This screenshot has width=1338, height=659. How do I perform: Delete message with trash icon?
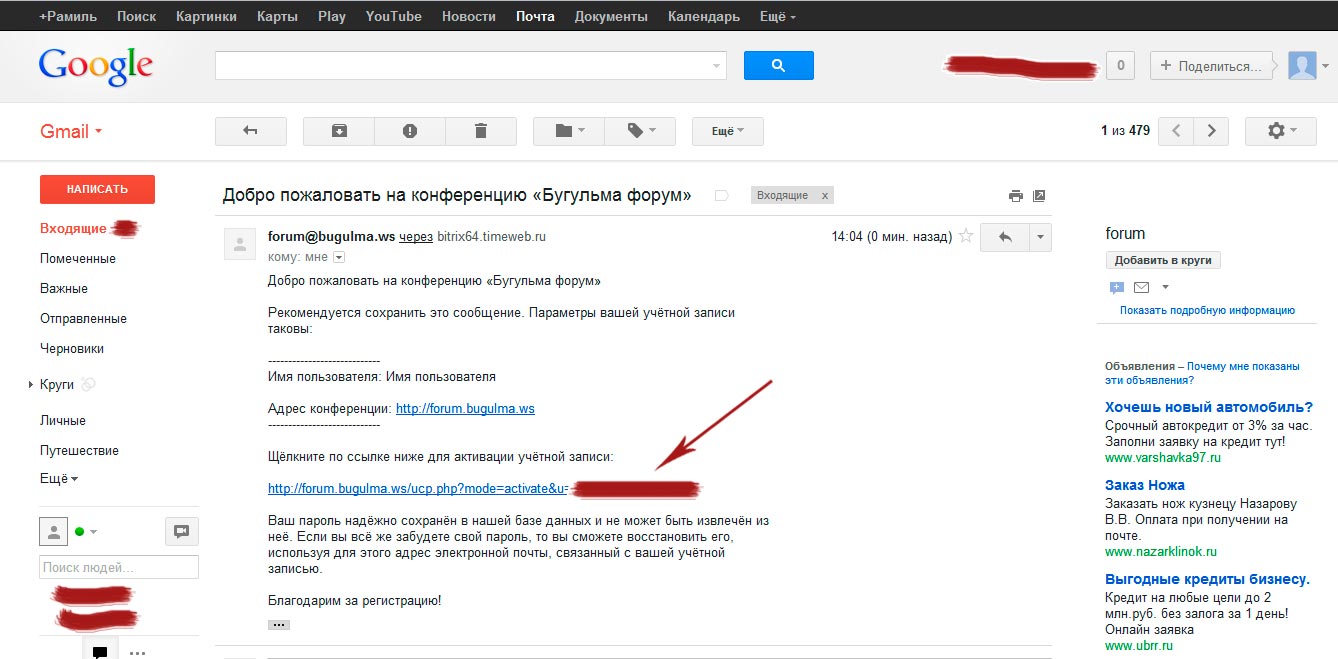coord(481,131)
